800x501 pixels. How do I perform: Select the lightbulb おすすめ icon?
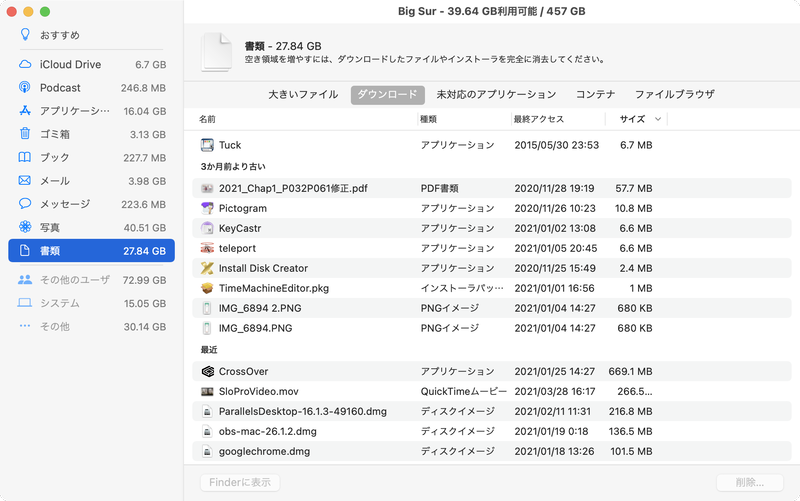pyautogui.click(x=25, y=34)
